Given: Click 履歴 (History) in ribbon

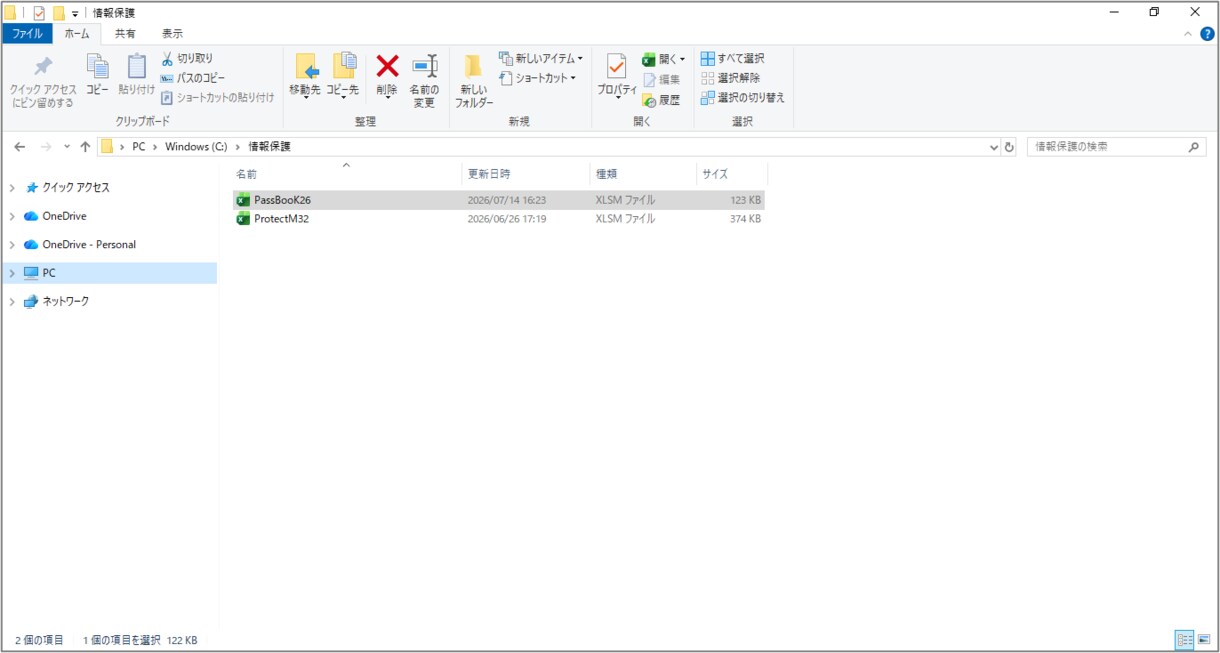Looking at the screenshot, I should point(661,100).
